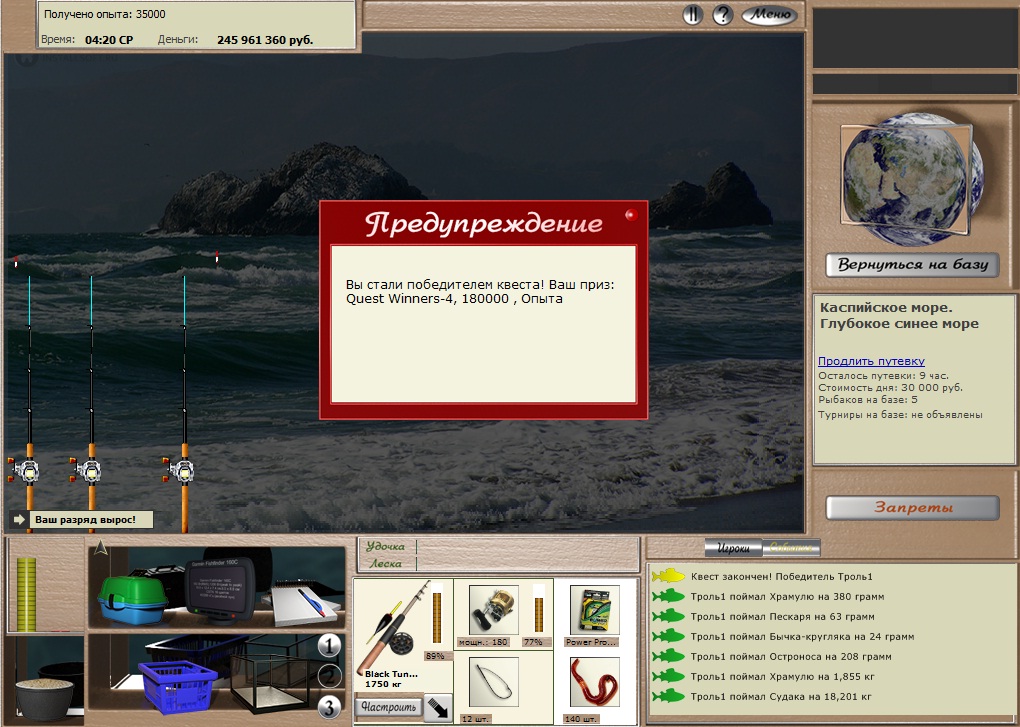Click the black arrow icon beside Настроить
The height and width of the screenshot is (727, 1020).
[x=438, y=708]
